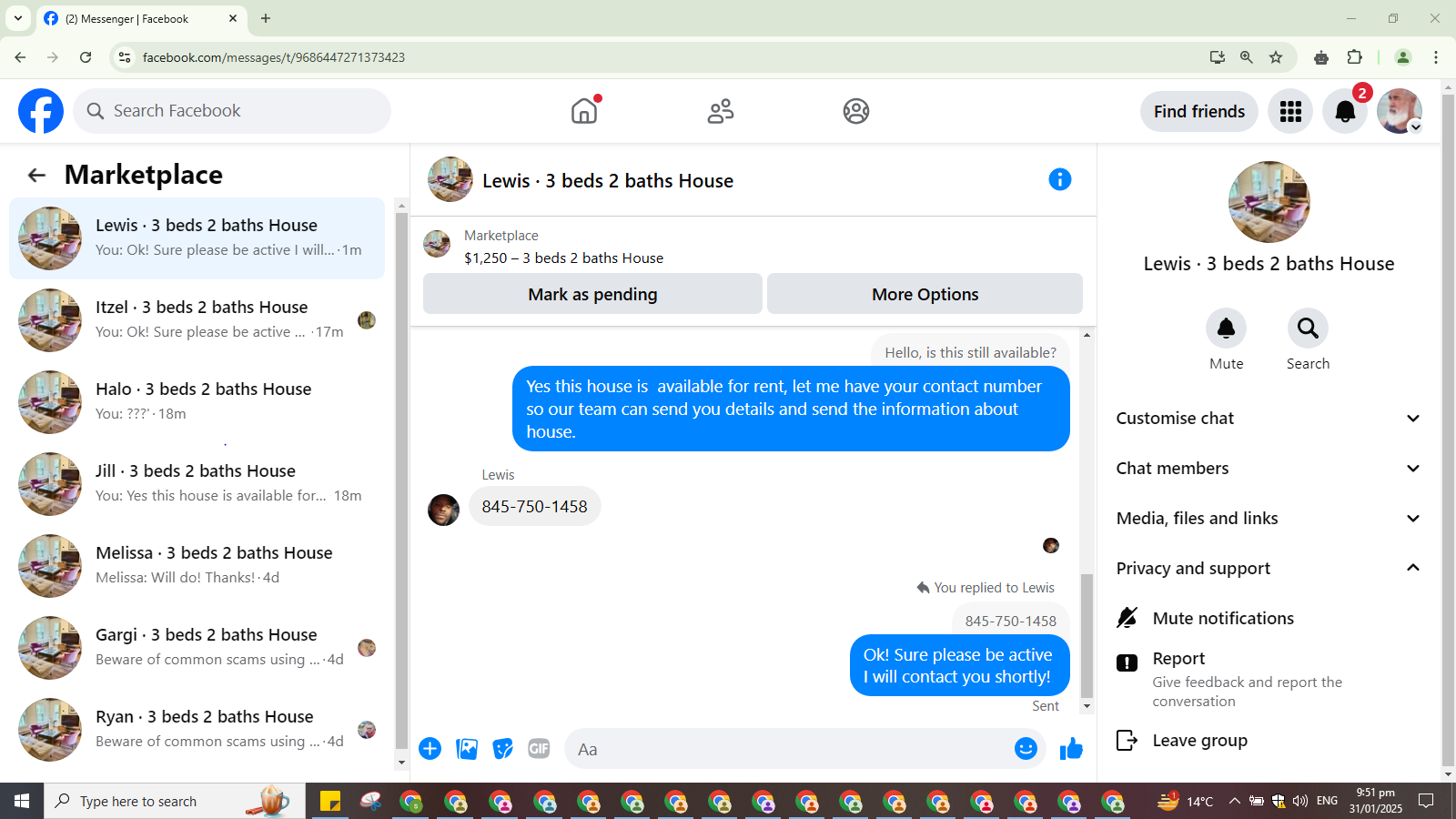The image size is (1456, 819).
Task: Bookmark this page with the star icon
Action: pos(1276,57)
